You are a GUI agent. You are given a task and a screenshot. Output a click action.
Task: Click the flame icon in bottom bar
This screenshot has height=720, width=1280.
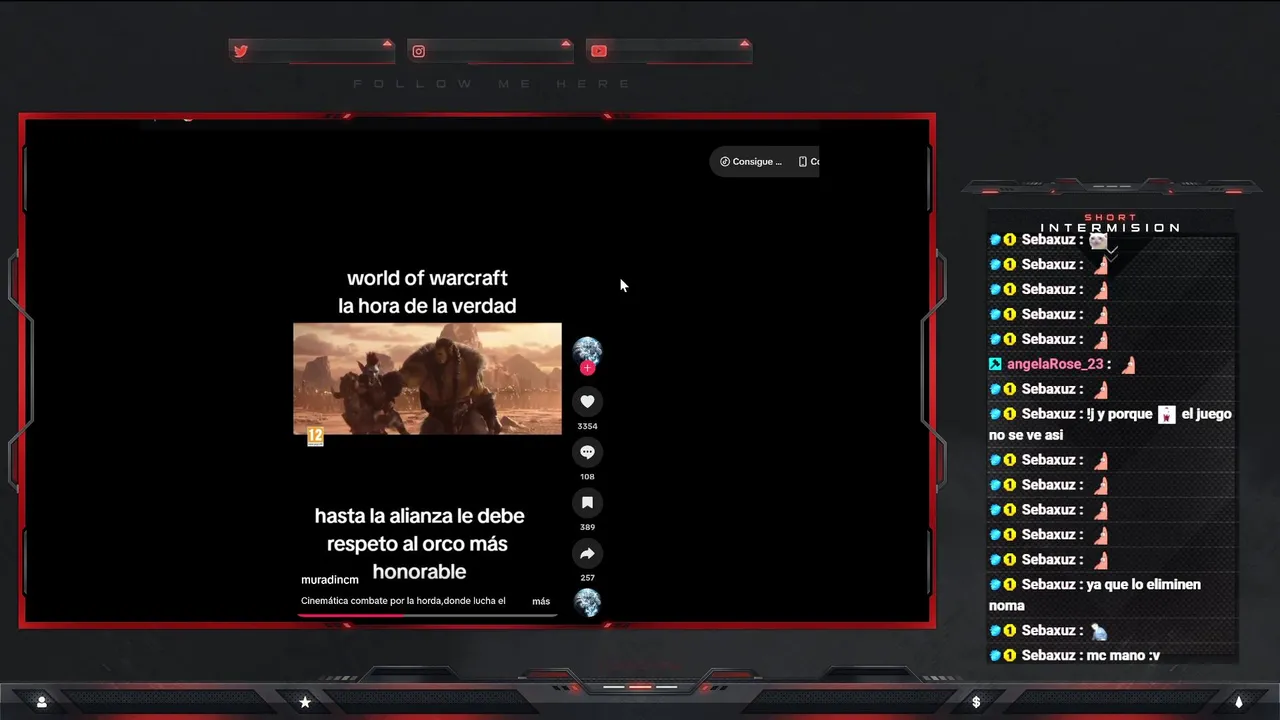[1238, 702]
